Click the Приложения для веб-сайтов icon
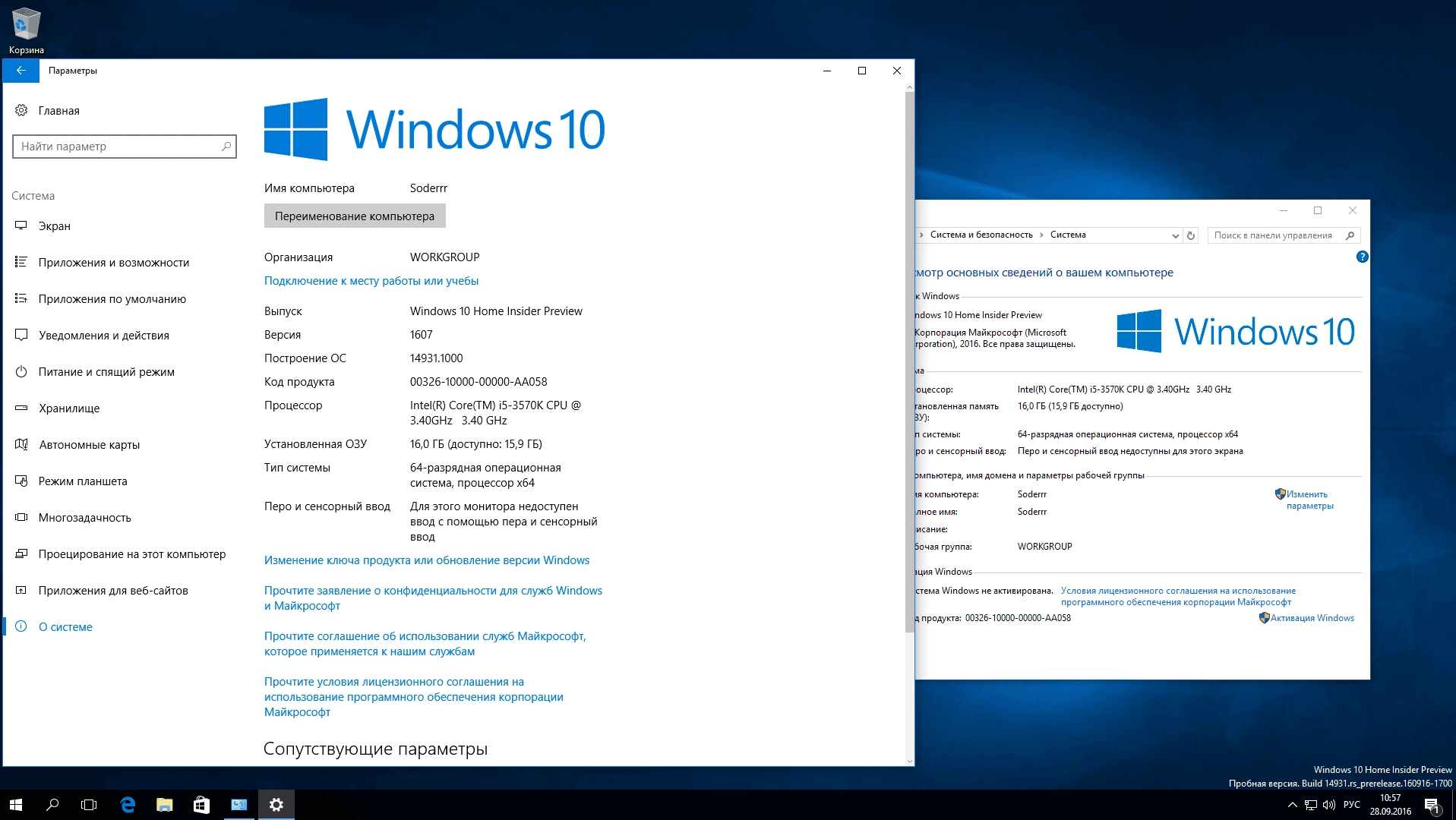 click(21, 591)
